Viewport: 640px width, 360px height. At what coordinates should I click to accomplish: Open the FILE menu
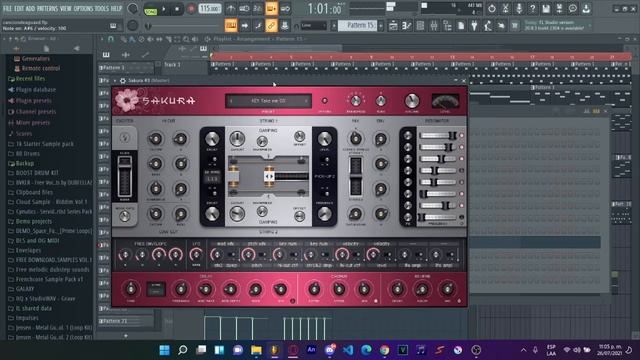point(7,8)
